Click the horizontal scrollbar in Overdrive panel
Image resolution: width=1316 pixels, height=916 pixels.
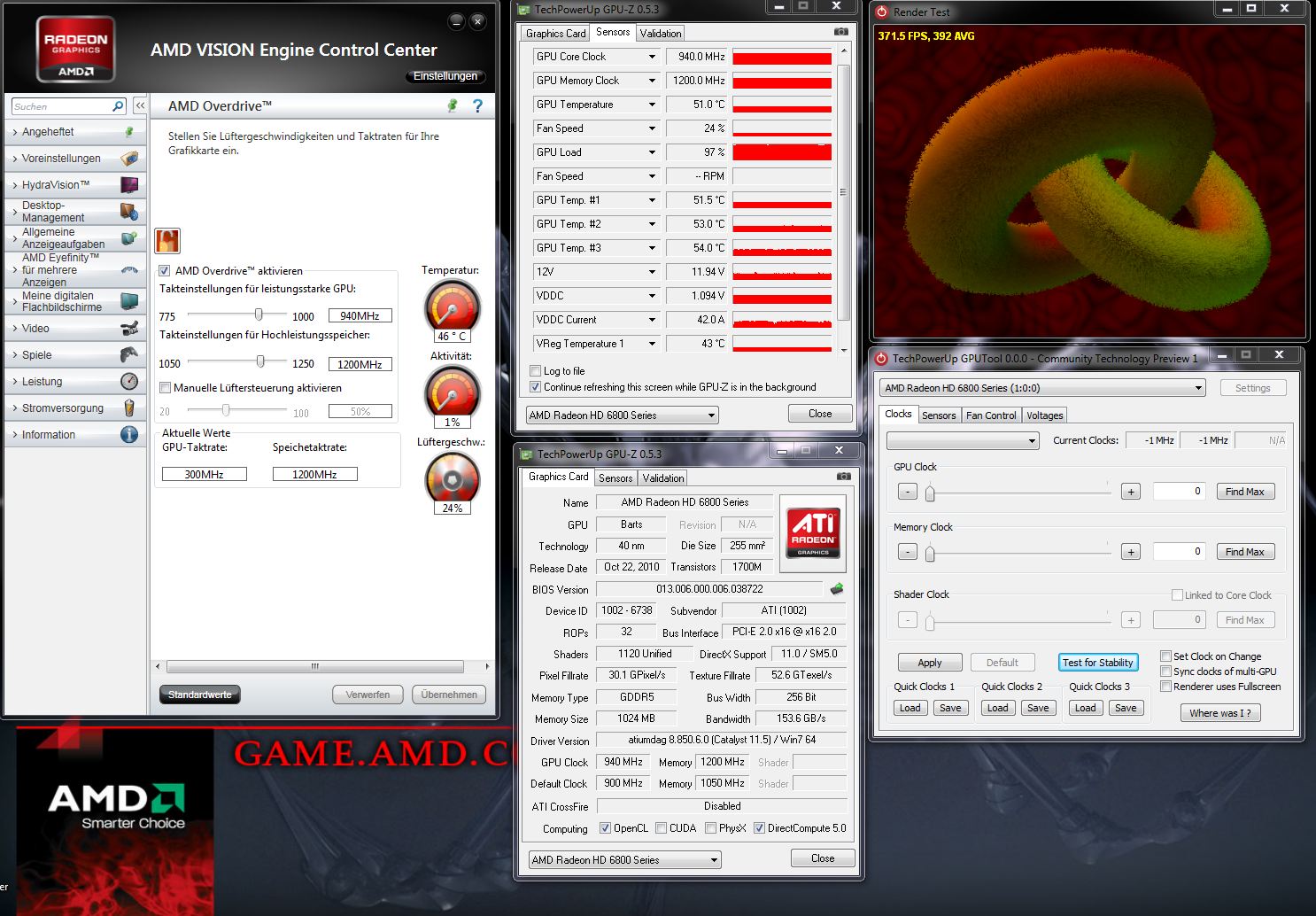pyautogui.click(x=314, y=666)
